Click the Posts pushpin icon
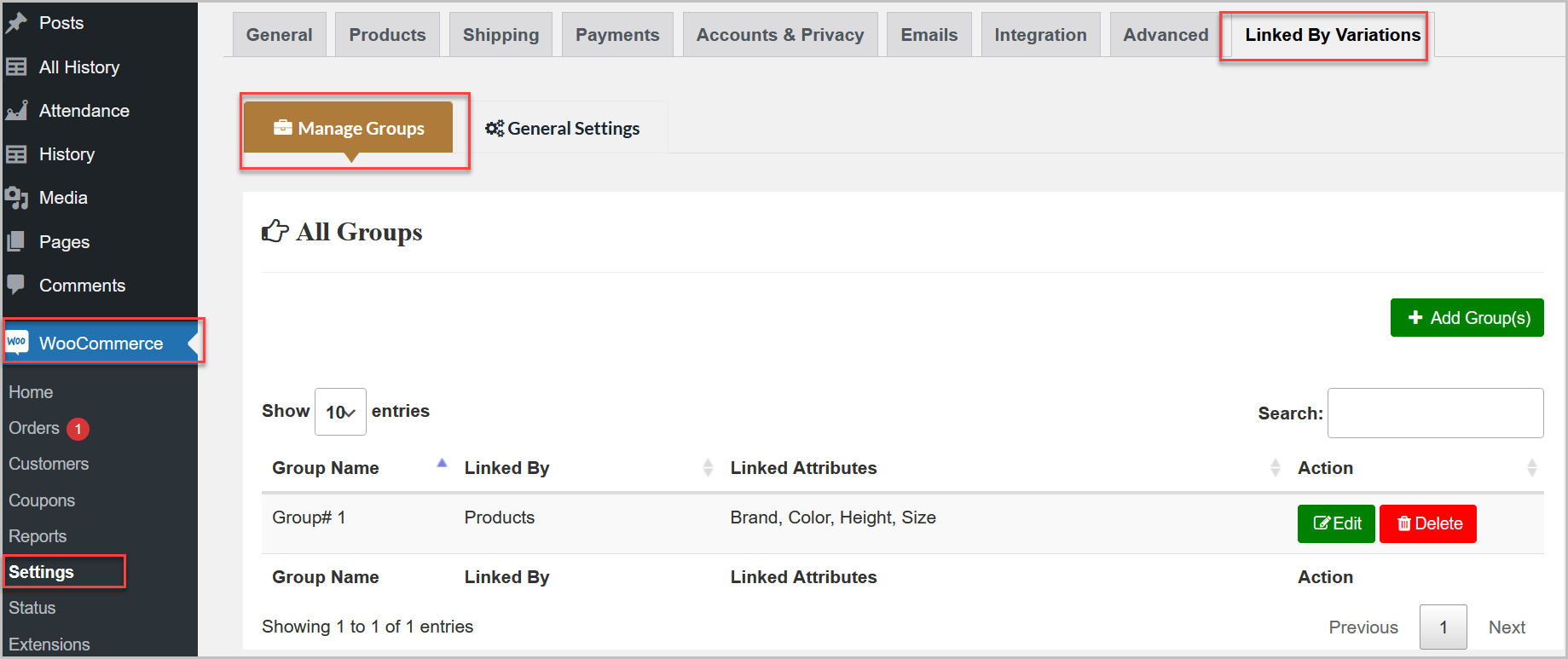1568x659 pixels. pyautogui.click(x=16, y=23)
